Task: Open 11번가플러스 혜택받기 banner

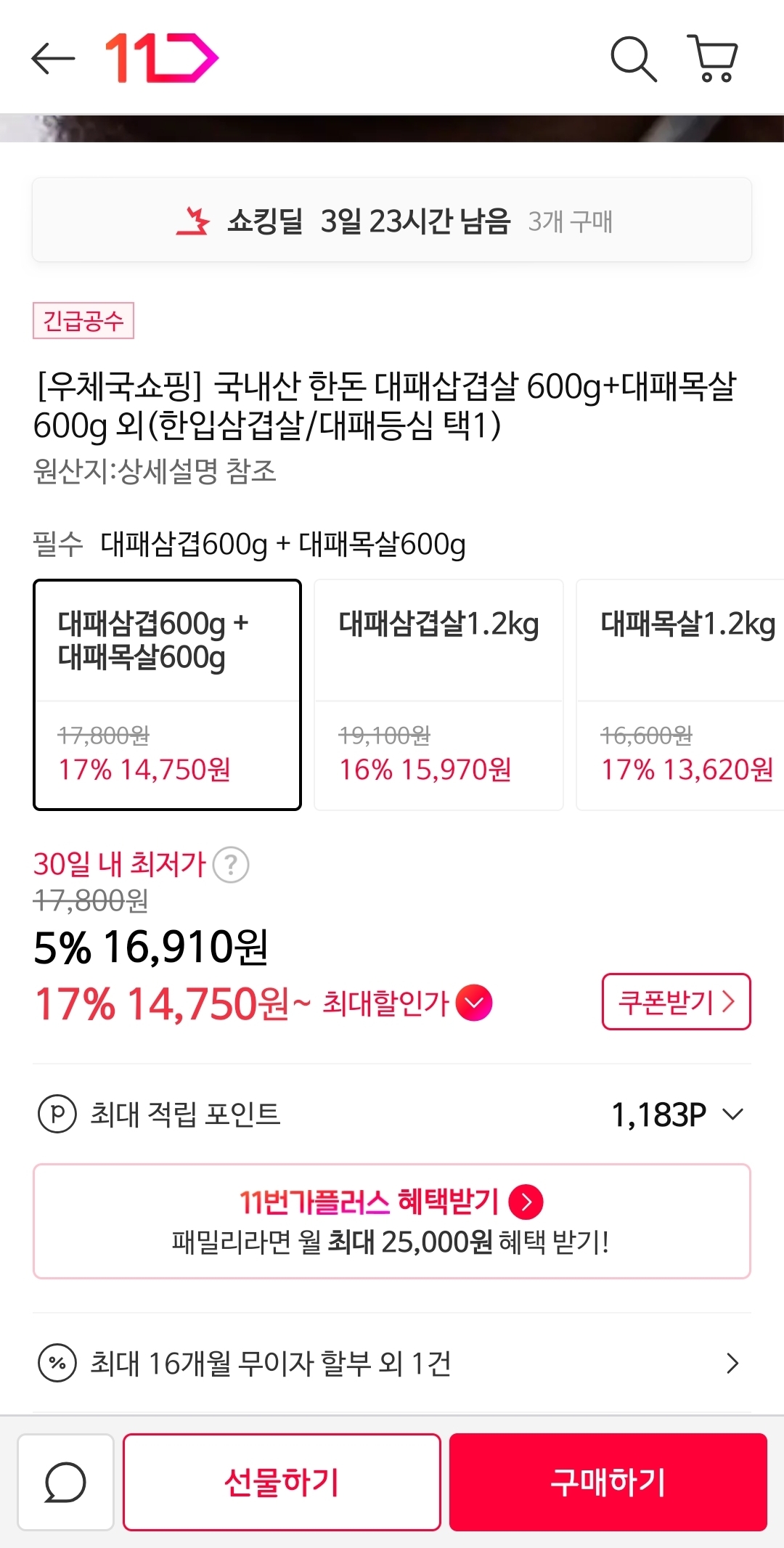Action: coord(392,1221)
